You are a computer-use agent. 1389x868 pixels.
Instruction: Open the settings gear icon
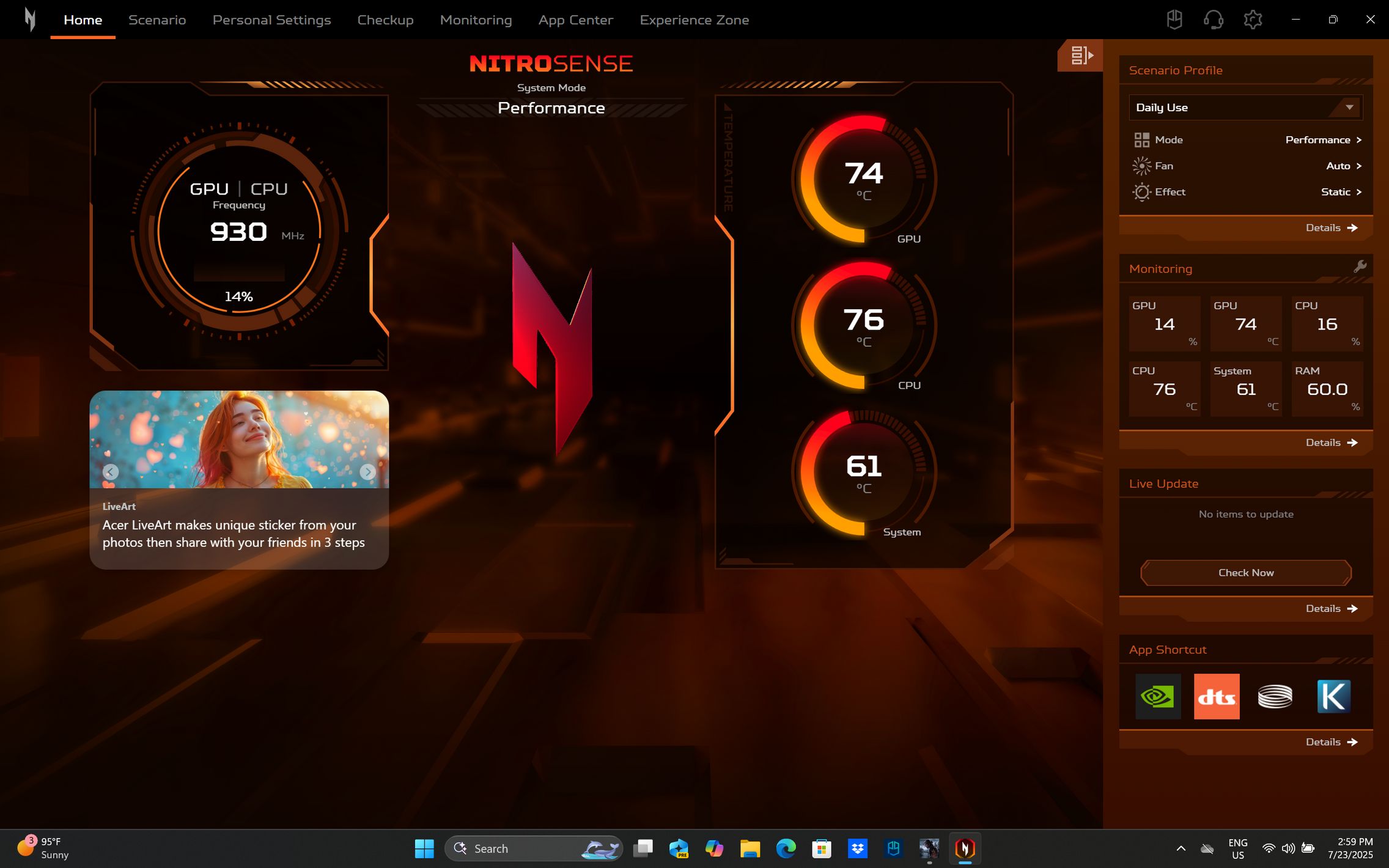pyautogui.click(x=1253, y=20)
